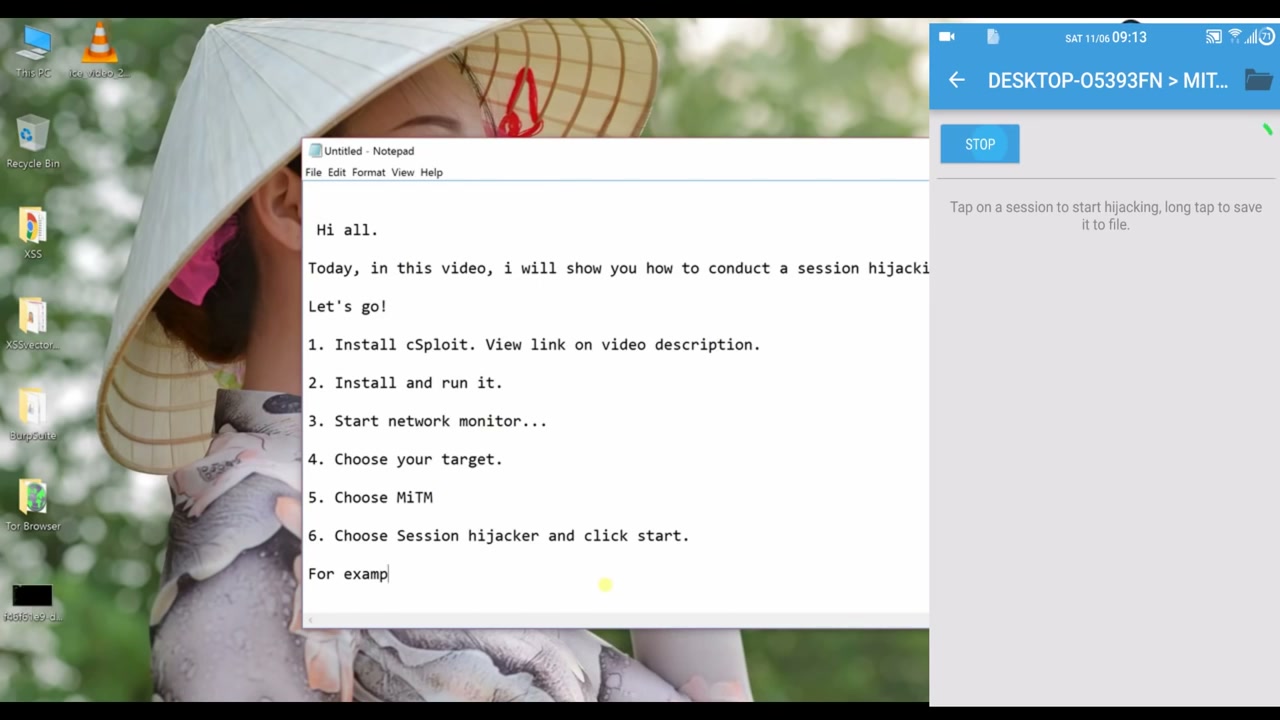Image resolution: width=1280 pixels, height=720 pixels.
Task: Tap the DESKTOP-O5393FN > MIT... title
Action: tap(1107, 80)
